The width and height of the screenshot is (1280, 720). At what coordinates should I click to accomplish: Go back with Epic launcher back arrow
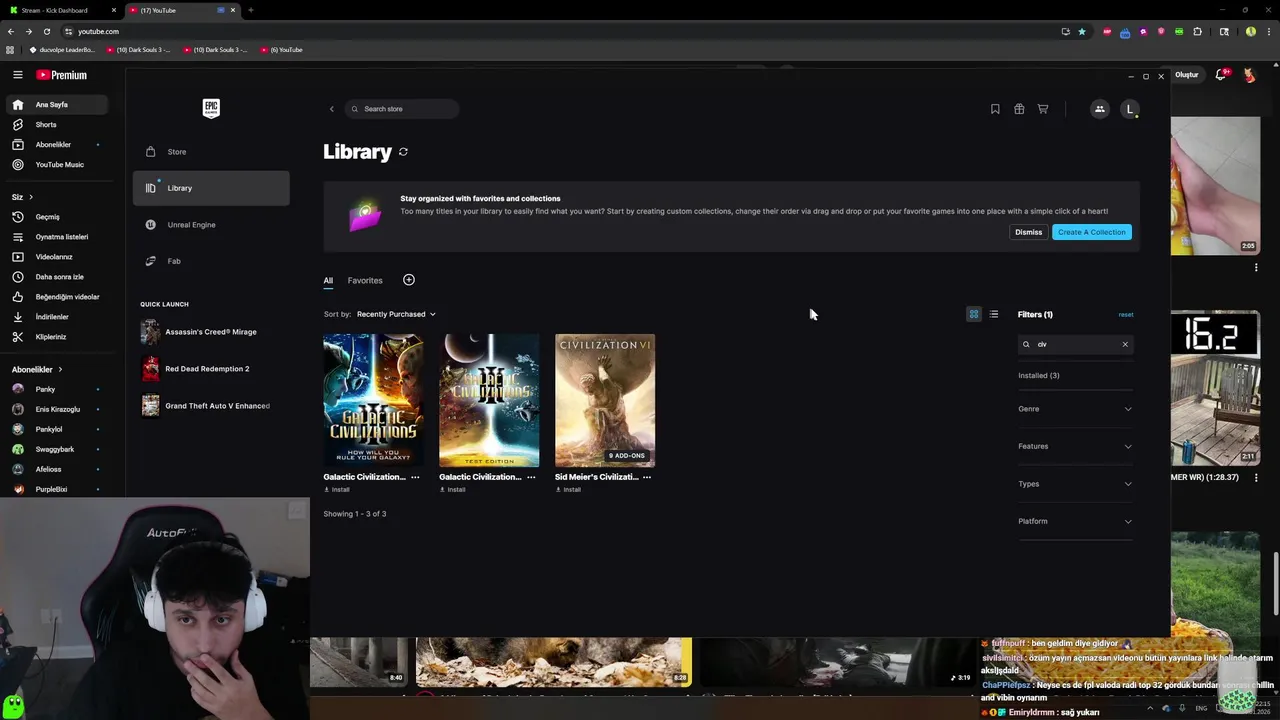(331, 109)
